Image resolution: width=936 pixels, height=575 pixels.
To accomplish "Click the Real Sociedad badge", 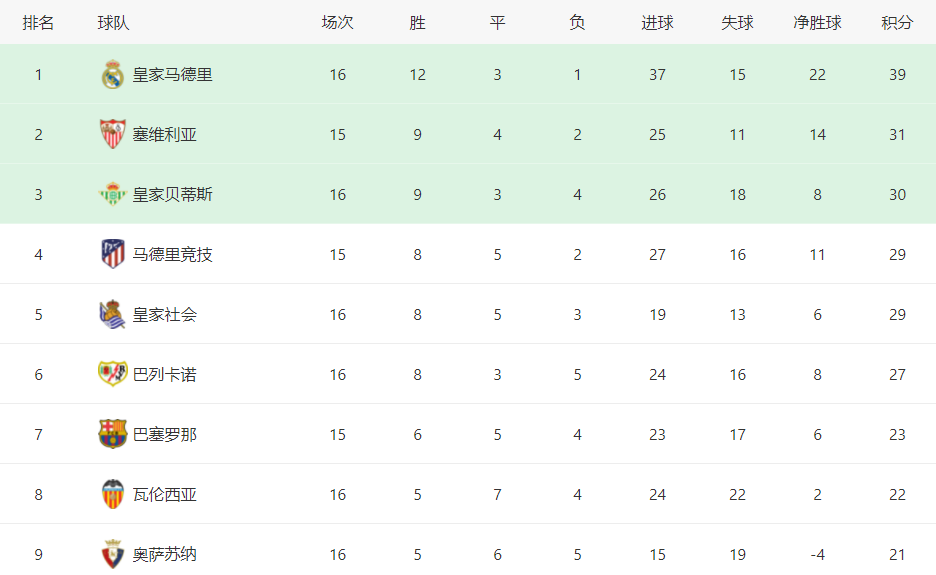I will (x=112, y=314).
